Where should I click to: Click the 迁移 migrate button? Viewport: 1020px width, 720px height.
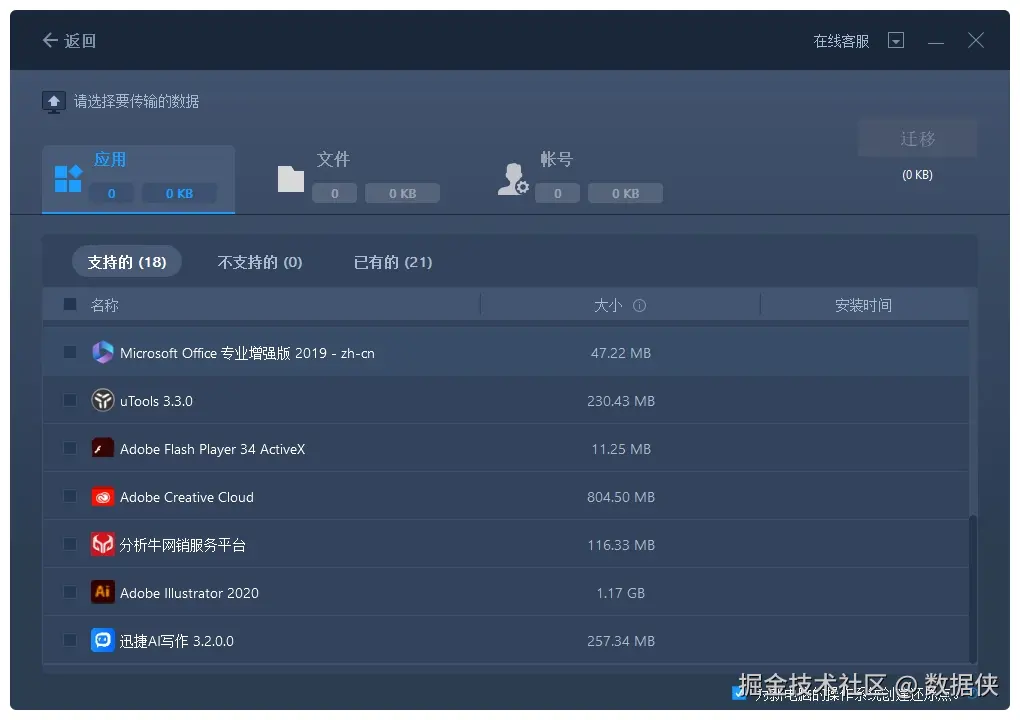(917, 138)
